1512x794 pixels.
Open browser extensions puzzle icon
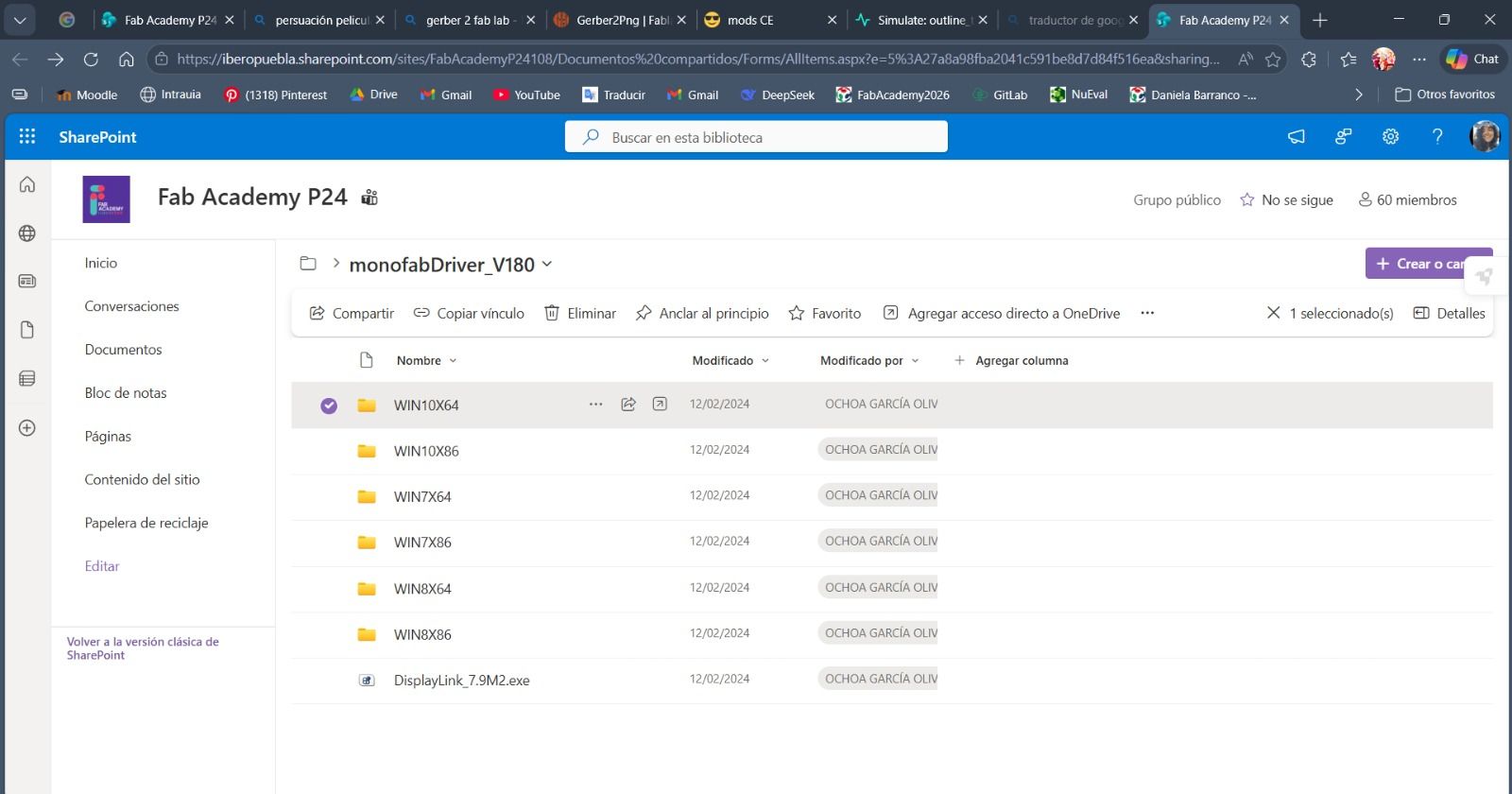click(x=1308, y=59)
